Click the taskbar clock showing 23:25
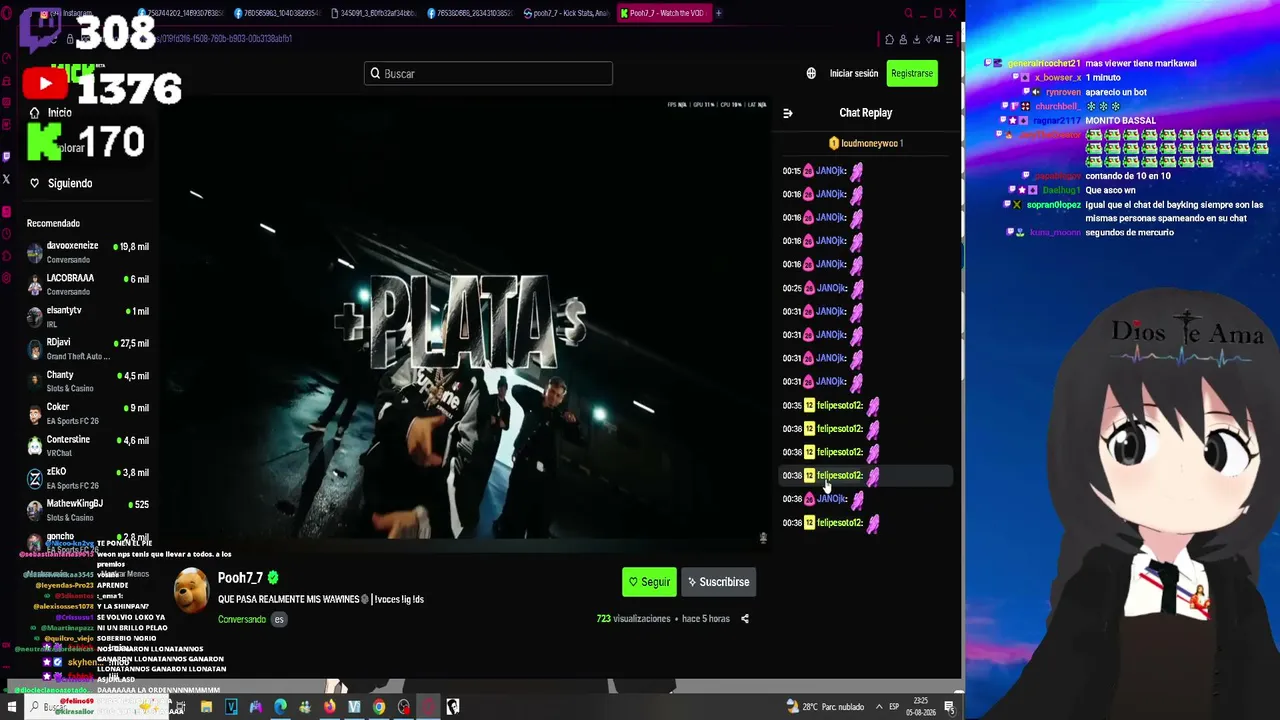Screen dimensions: 1280x720 point(921,706)
